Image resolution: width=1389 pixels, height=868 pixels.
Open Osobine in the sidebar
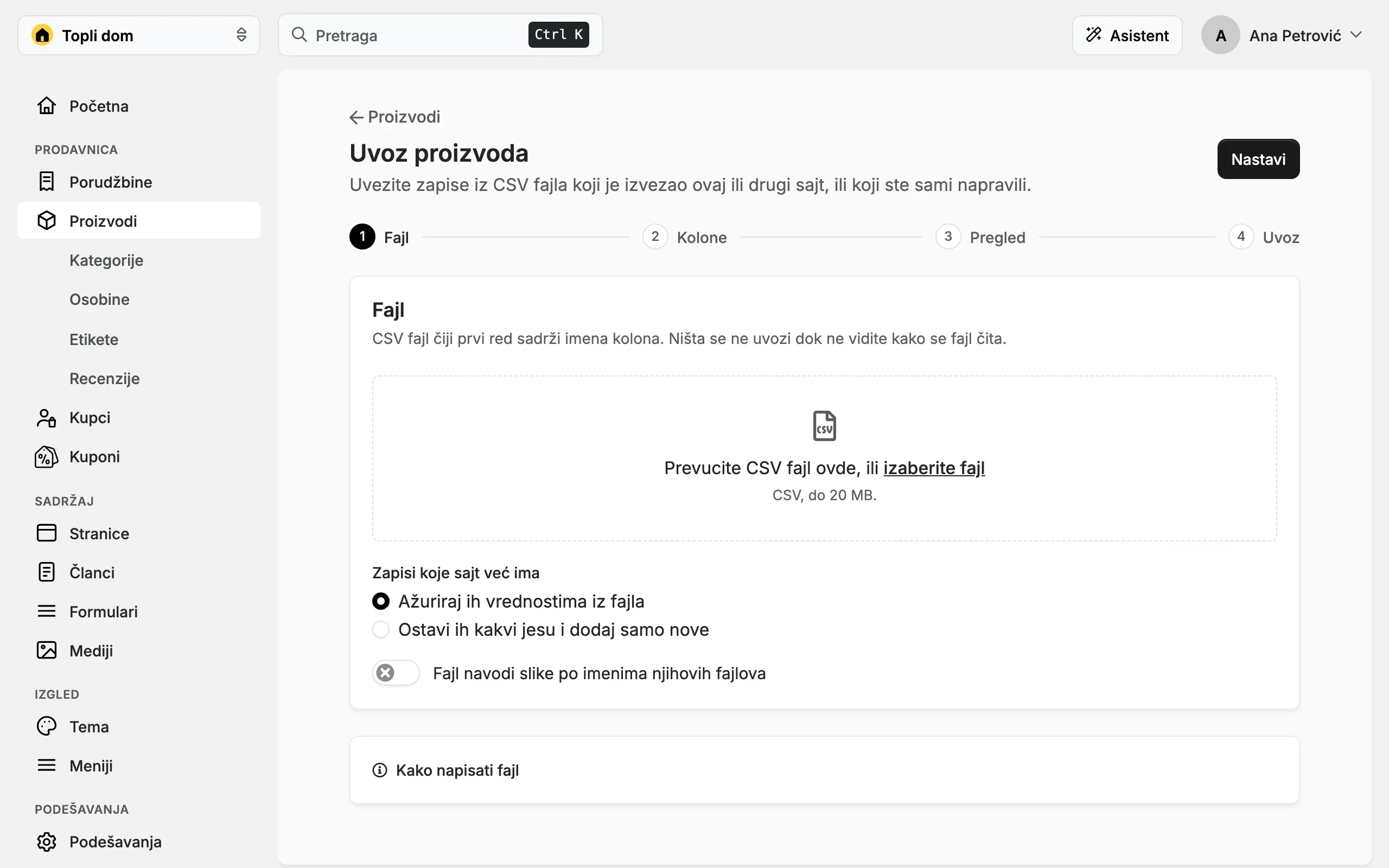tap(99, 299)
